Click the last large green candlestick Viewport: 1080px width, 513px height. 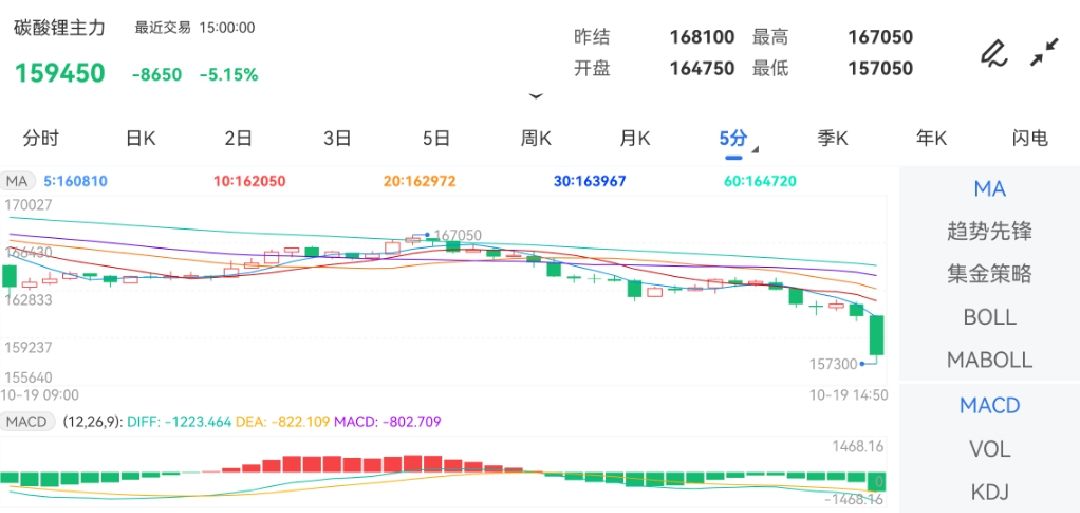click(876, 335)
